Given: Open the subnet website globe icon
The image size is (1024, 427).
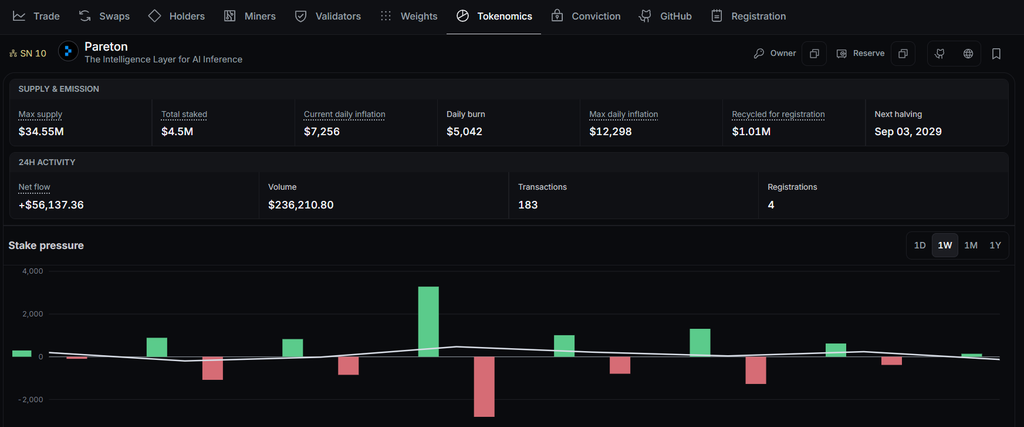Looking at the screenshot, I should (x=968, y=54).
